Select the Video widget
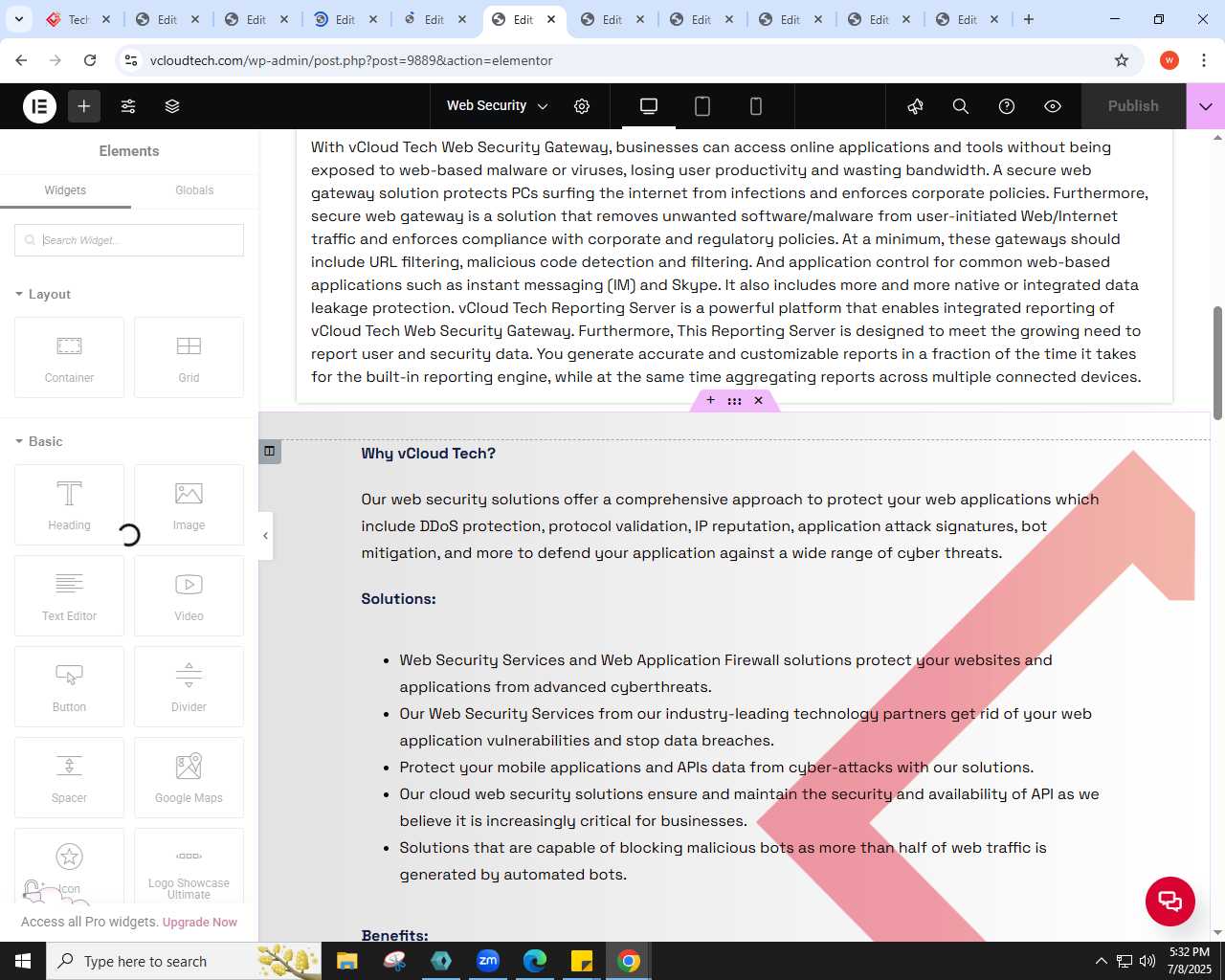 pyautogui.click(x=189, y=595)
